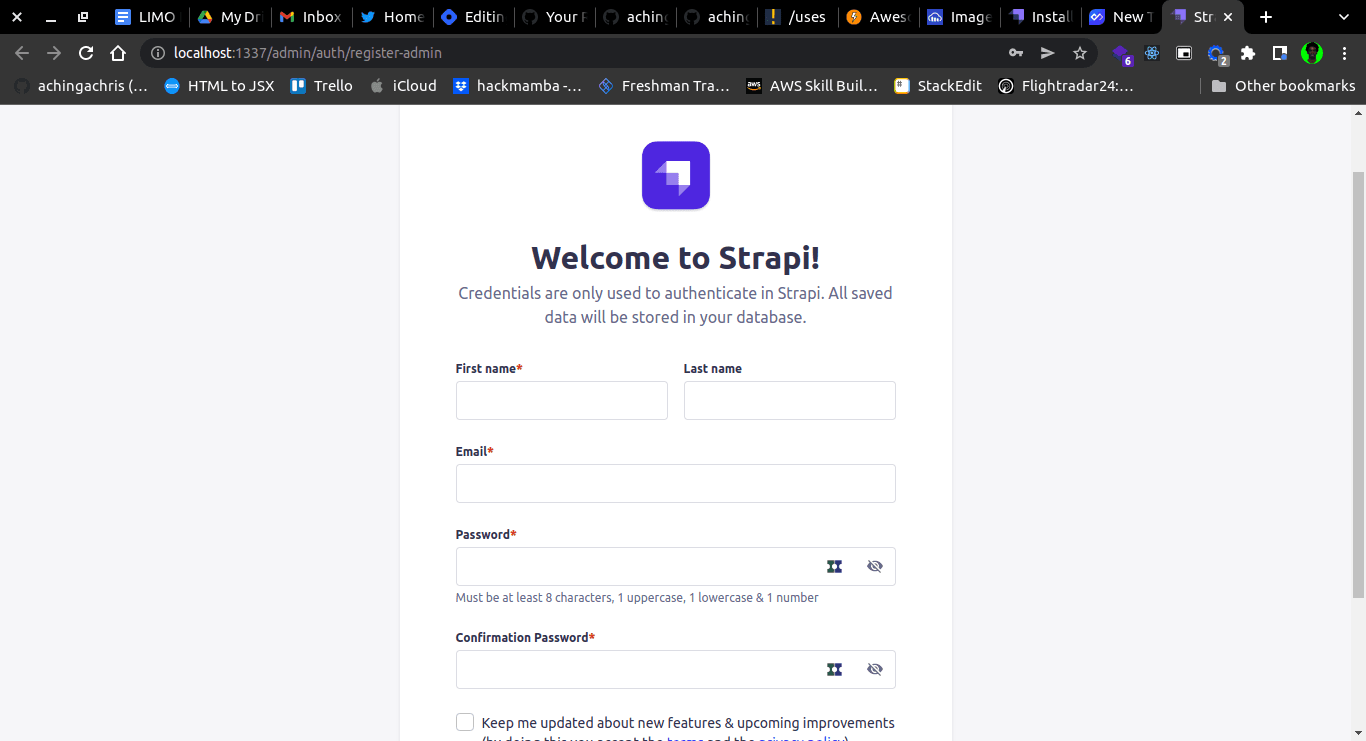Go forward in browser history

[x=54, y=53]
